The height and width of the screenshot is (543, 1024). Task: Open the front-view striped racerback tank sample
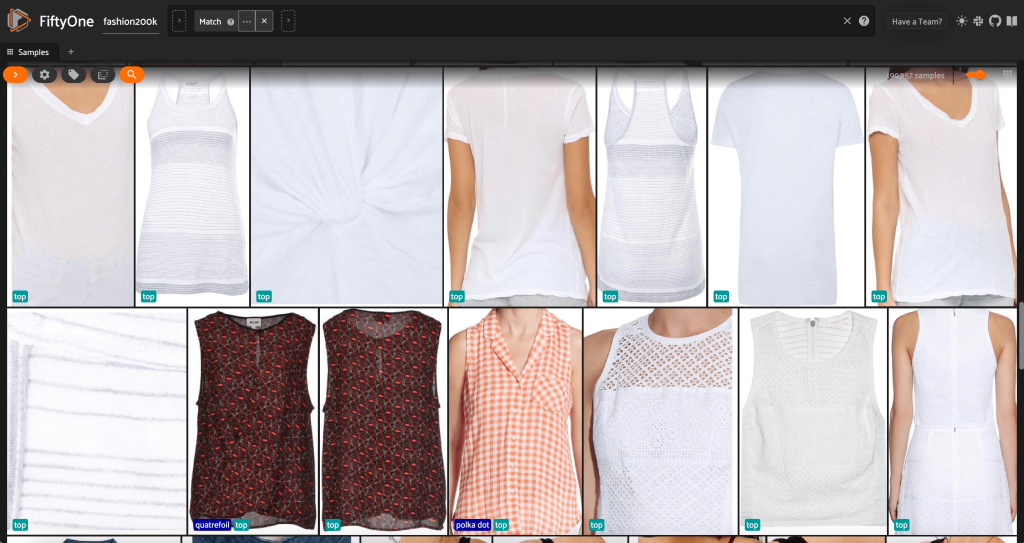coord(193,186)
